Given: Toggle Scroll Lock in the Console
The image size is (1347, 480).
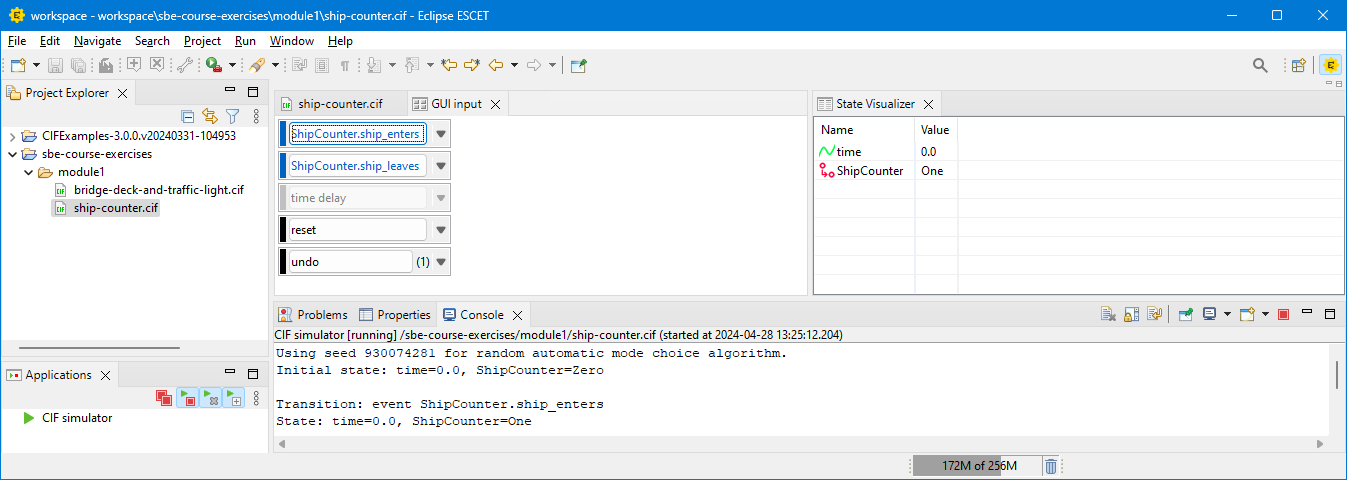Looking at the screenshot, I should (1131, 314).
